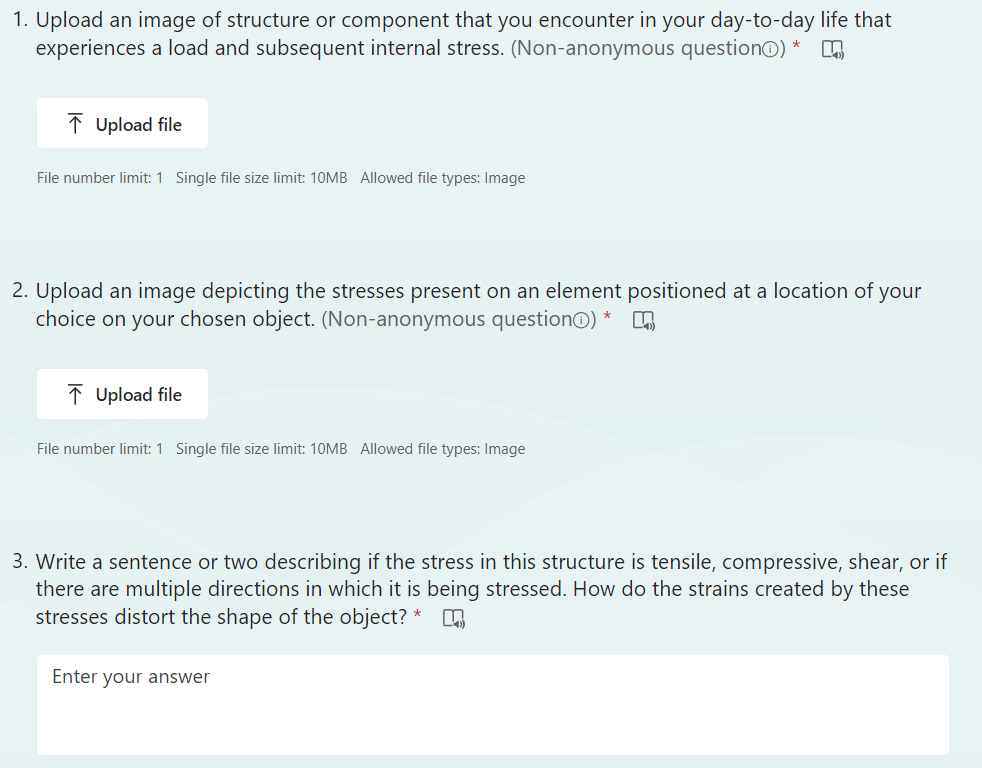Open Immersive Reader for question 1

click(x=832, y=47)
